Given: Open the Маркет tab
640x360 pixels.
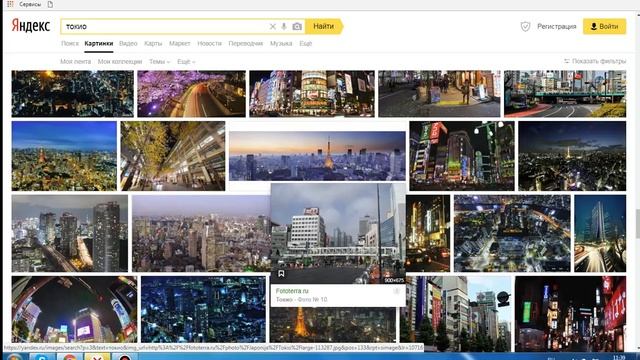Looking at the screenshot, I should tap(180, 43).
